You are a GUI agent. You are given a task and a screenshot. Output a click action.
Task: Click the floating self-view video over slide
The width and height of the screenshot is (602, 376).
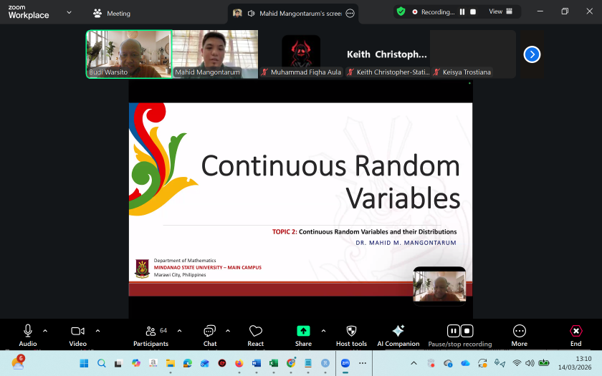click(439, 286)
